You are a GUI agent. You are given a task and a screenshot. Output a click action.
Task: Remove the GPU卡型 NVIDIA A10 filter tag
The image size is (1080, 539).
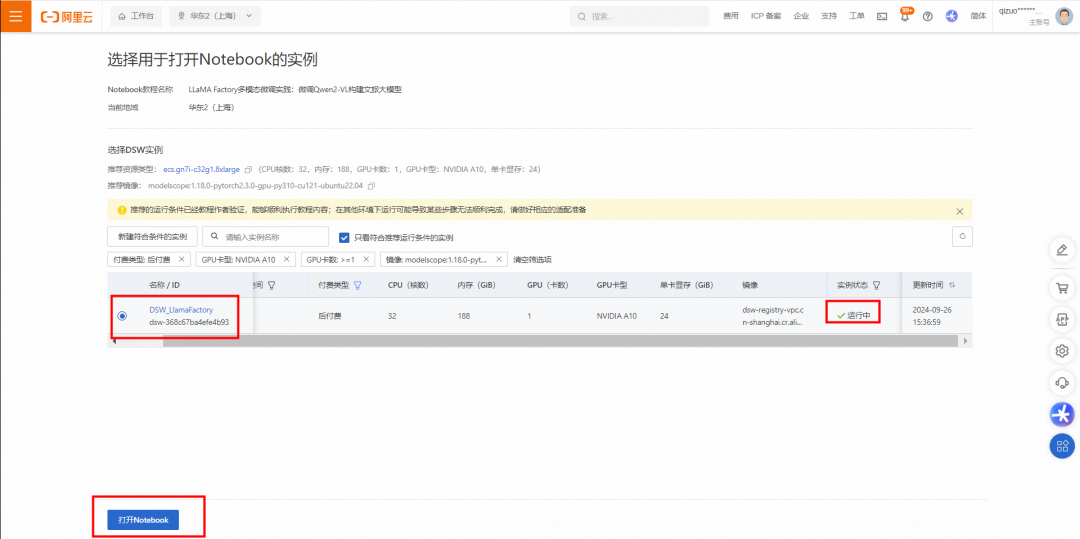pyautogui.click(x=286, y=259)
